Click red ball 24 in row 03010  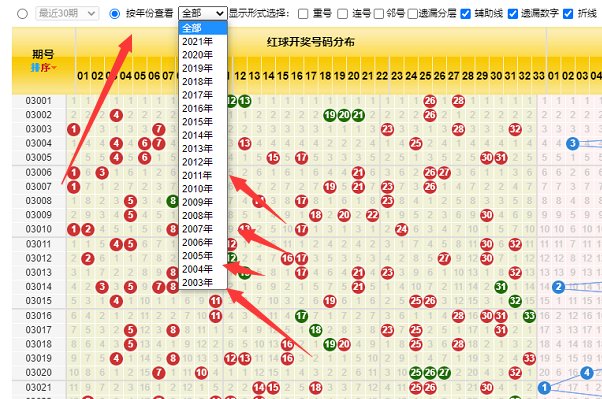tap(401, 230)
